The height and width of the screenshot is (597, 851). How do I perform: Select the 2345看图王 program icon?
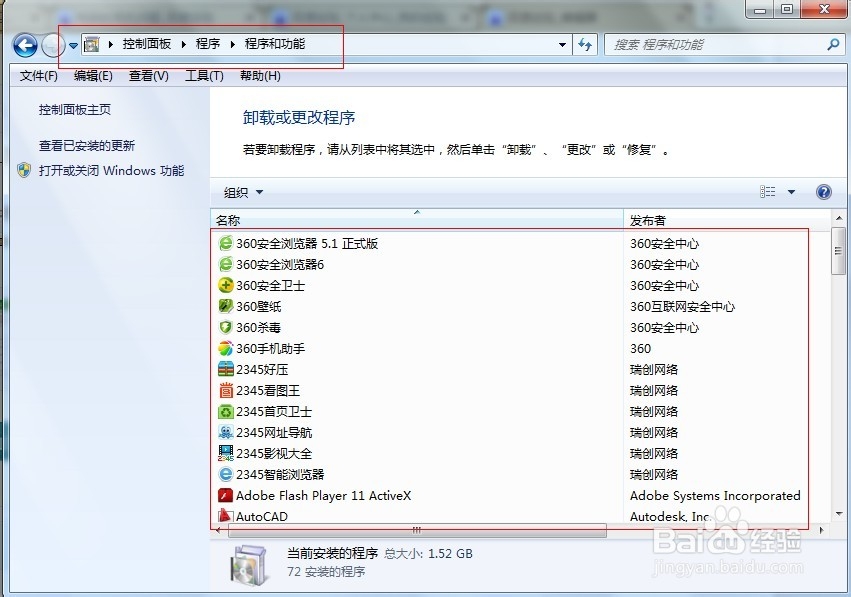click(226, 390)
